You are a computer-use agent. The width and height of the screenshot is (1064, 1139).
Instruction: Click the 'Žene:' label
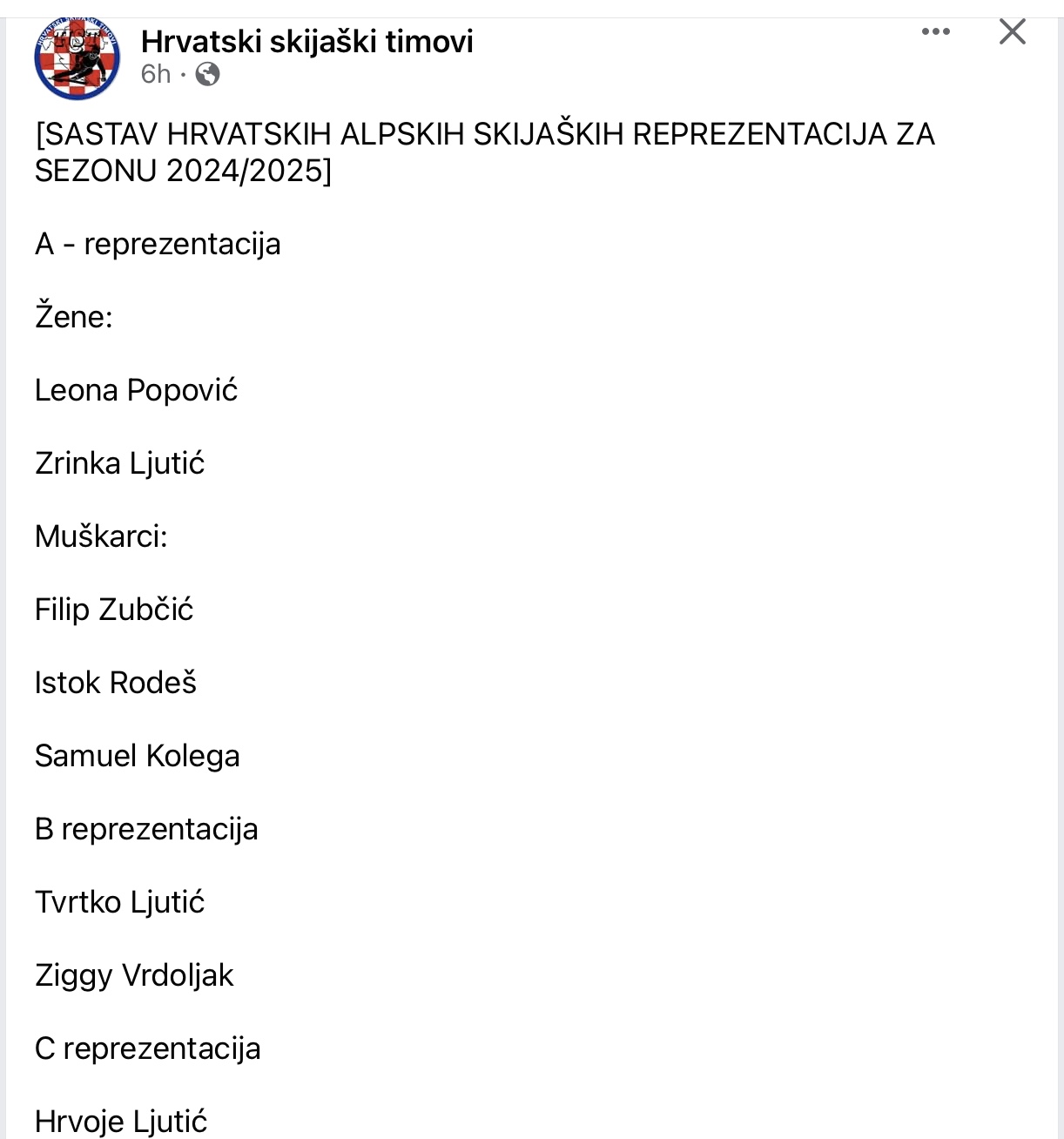click(x=74, y=317)
